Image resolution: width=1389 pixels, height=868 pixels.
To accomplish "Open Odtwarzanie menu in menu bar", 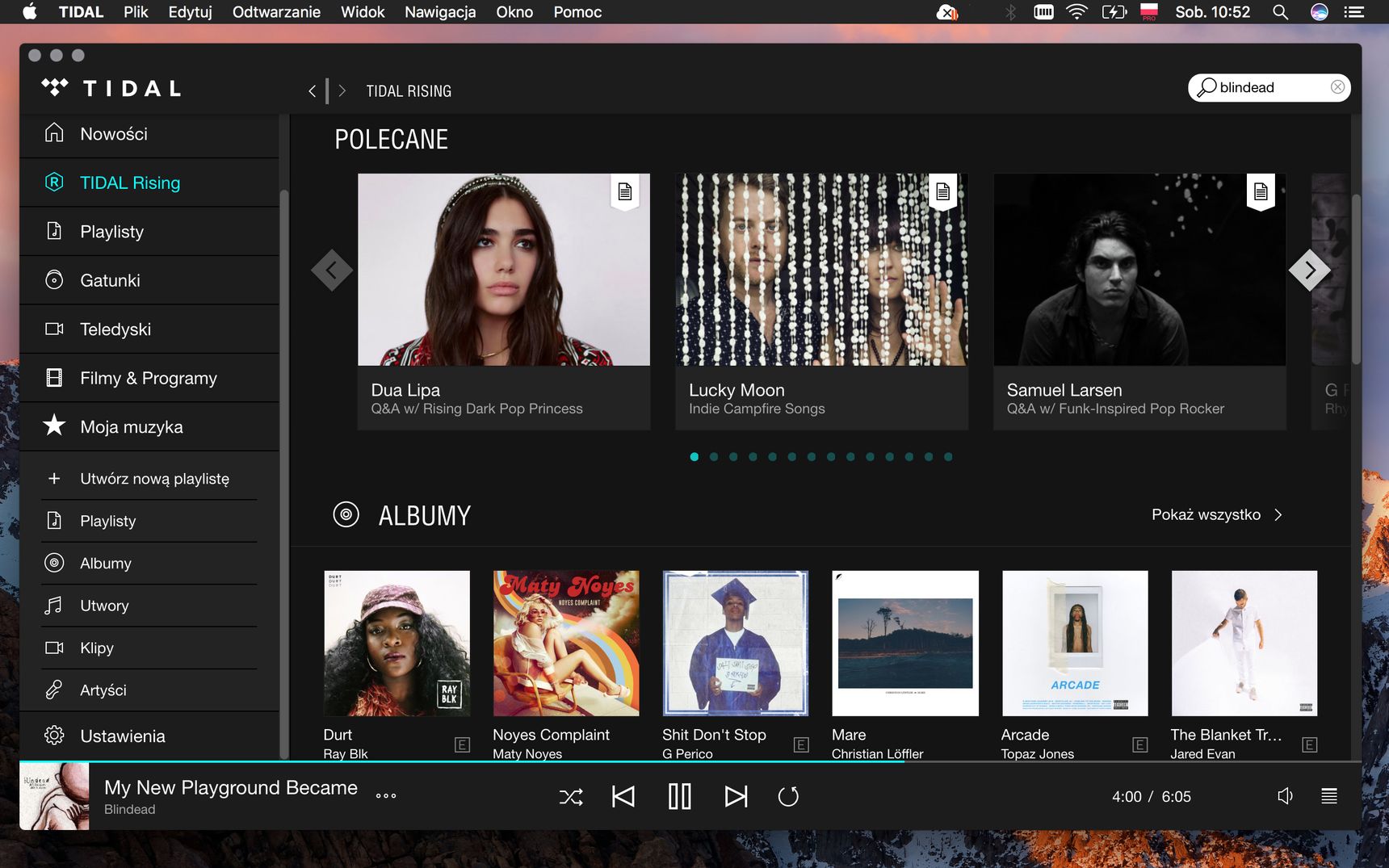I will 276,12.
